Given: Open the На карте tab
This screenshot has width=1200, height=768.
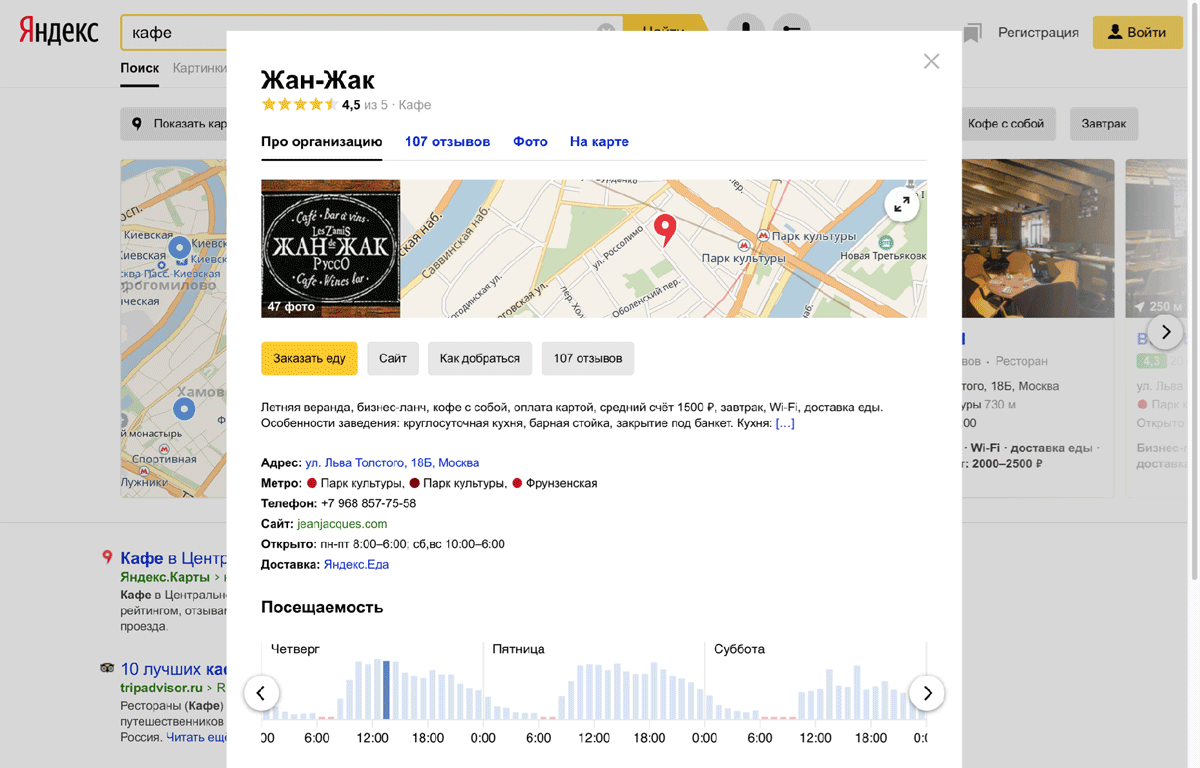Looking at the screenshot, I should click(x=599, y=142).
